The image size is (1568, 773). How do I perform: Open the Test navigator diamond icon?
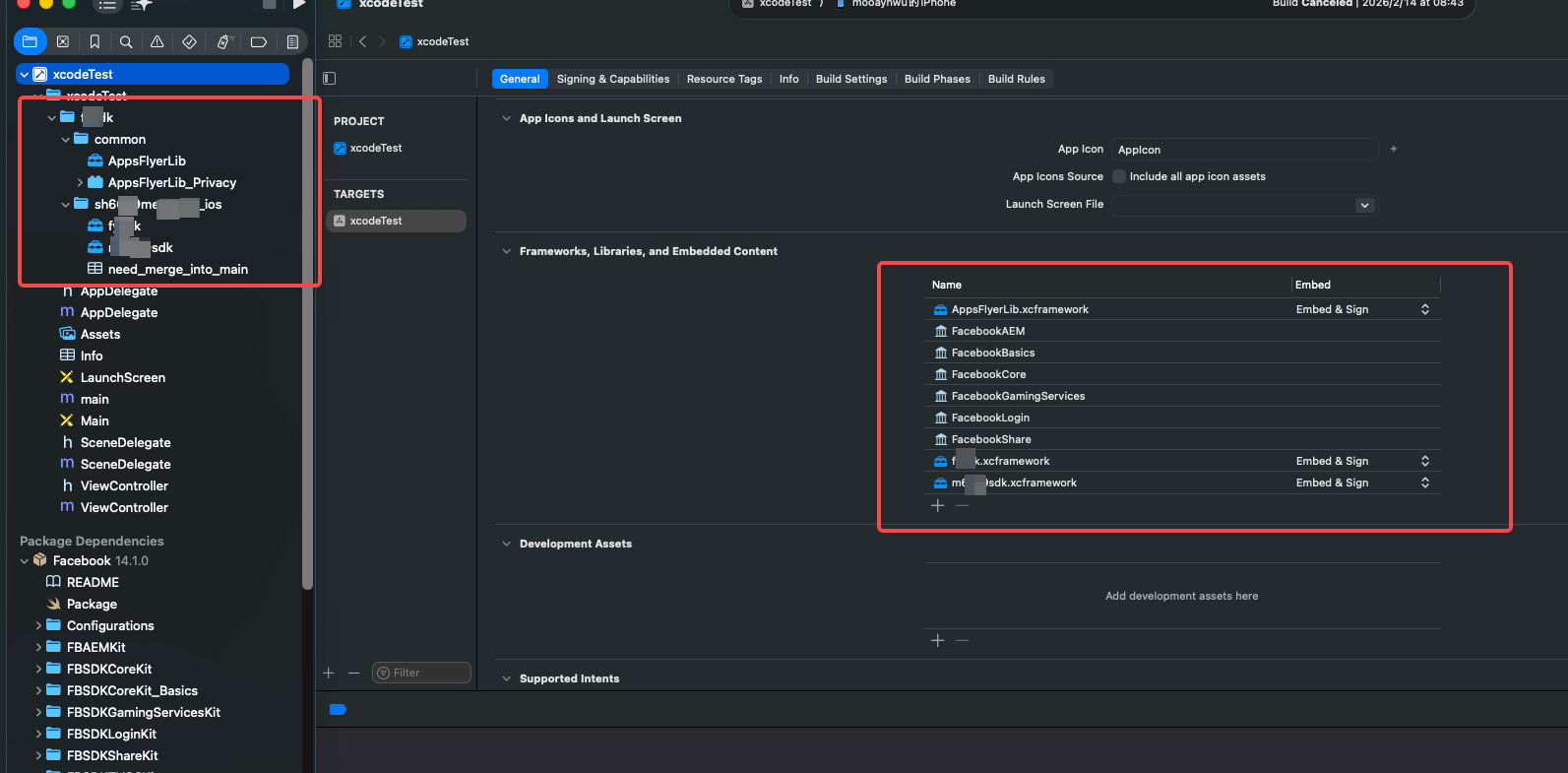(x=190, y=41)
